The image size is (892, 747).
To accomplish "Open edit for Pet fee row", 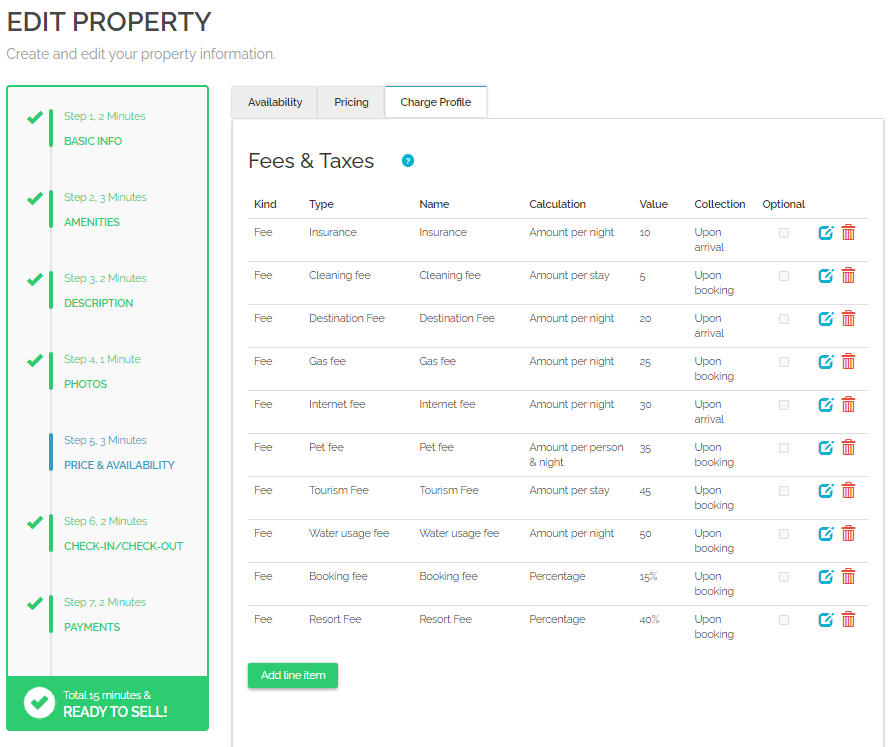I will pos(826,448).
